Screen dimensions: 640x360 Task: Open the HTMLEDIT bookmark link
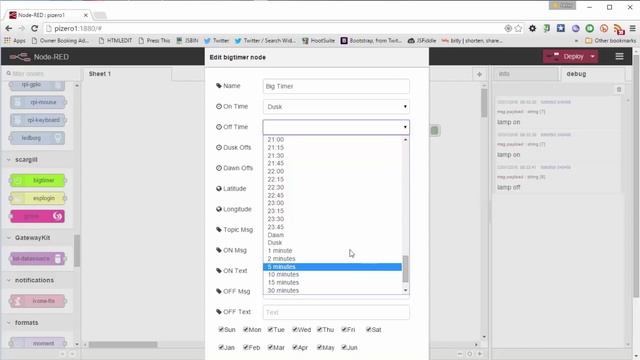[116, 41]
